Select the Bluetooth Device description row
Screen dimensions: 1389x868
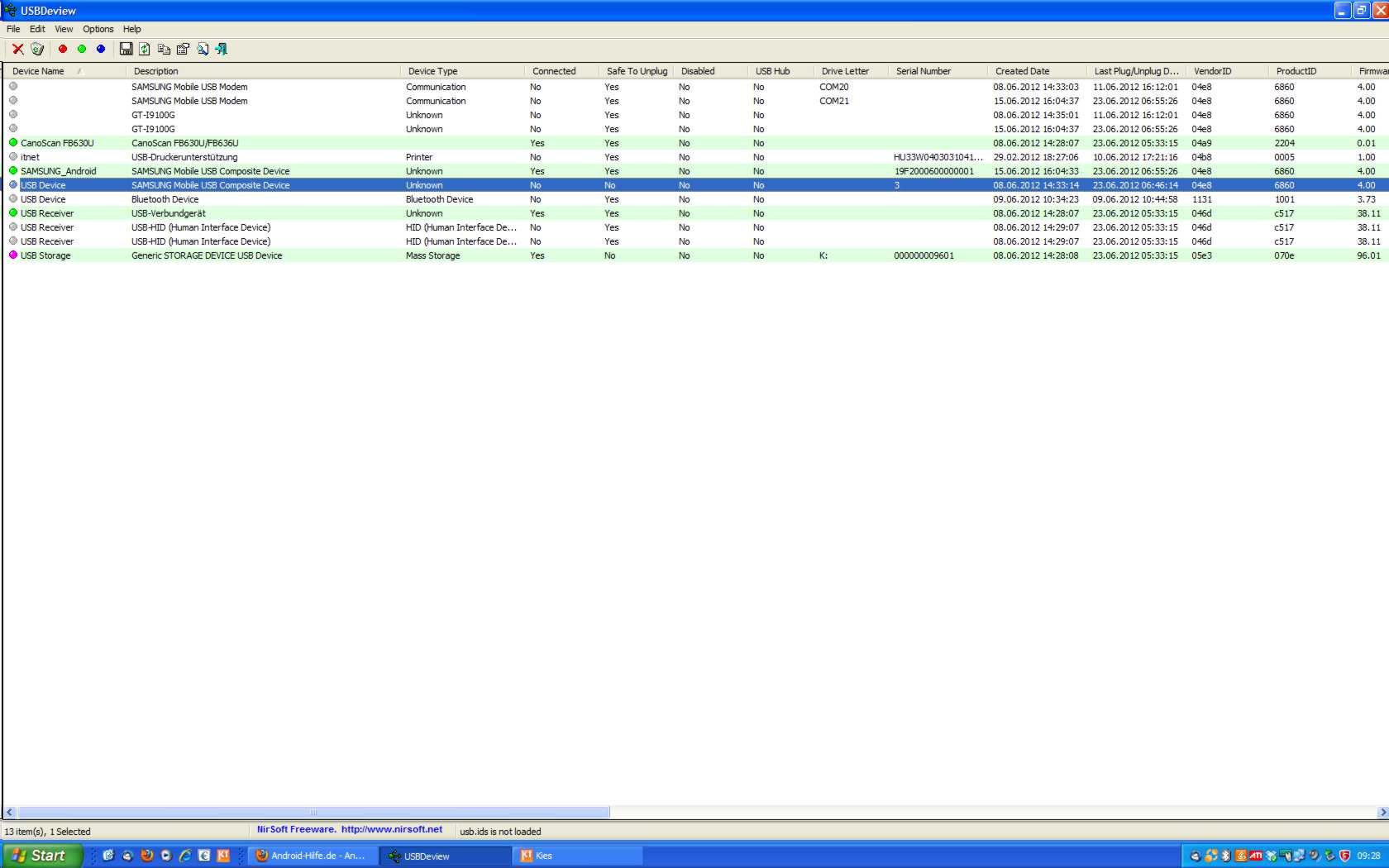tap(696, 198)
